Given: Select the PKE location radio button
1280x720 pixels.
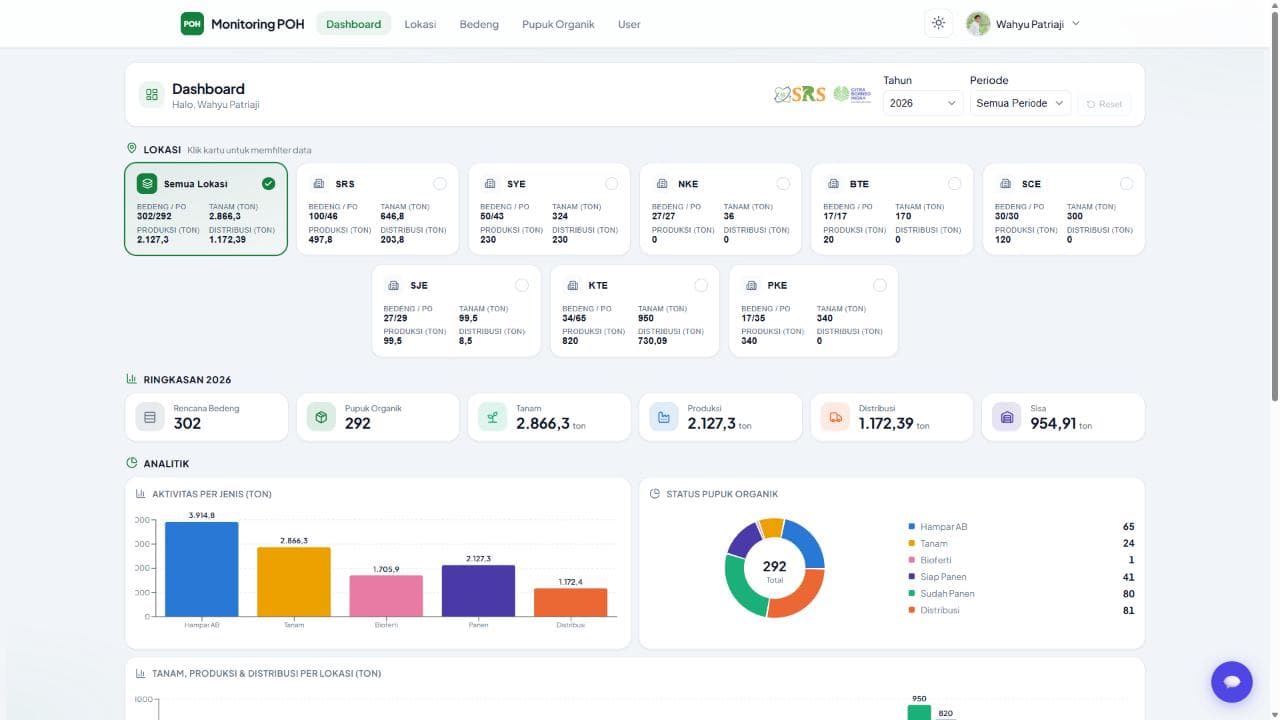Looking at the screenshot, I should (879, 285).
